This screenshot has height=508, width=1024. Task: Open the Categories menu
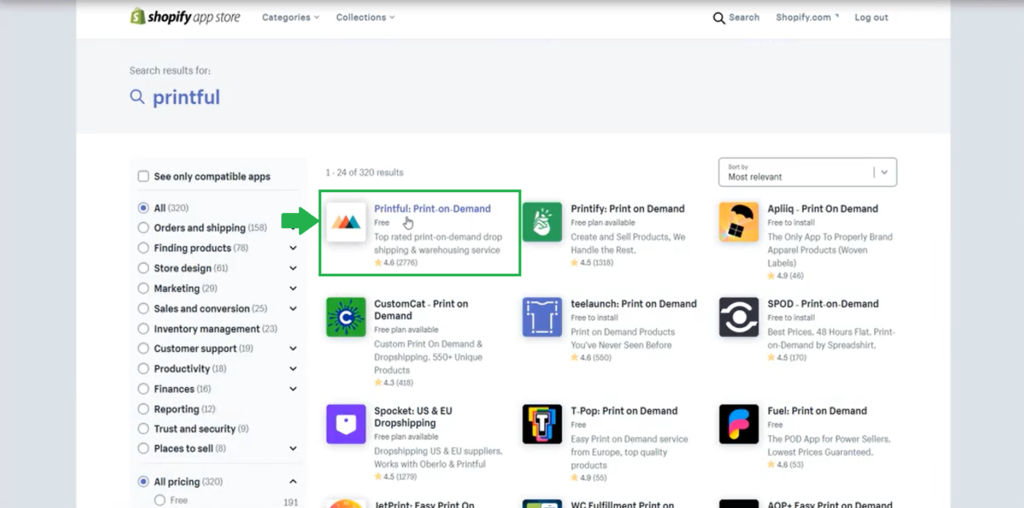tap(291, 18)
